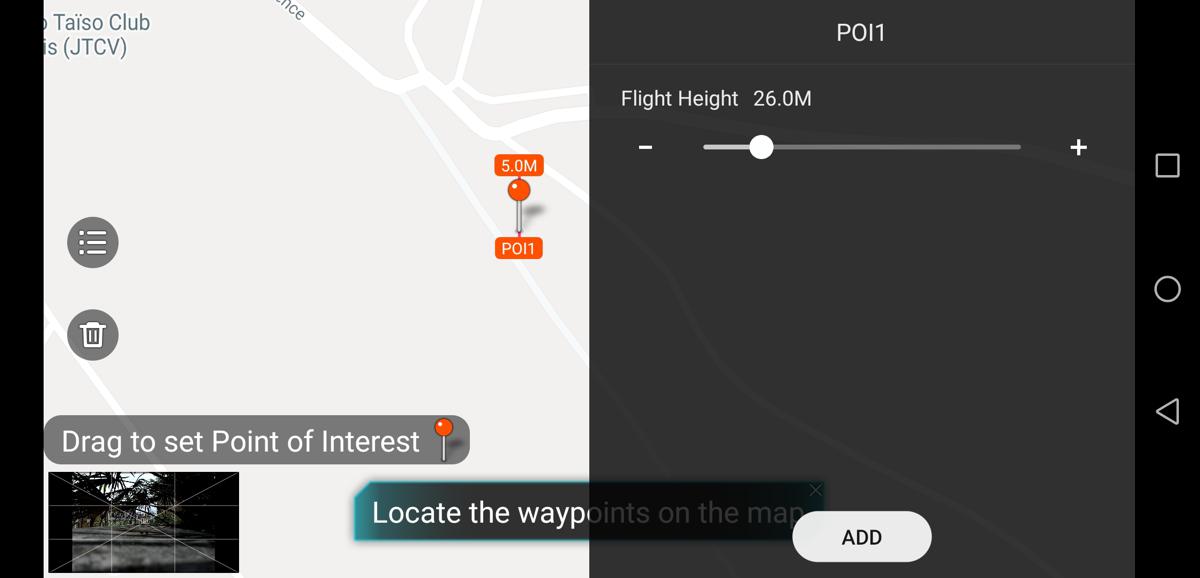Screen dimensions: 1200x578
Task: Open the waypoint list icon
Action: point(93,242)
